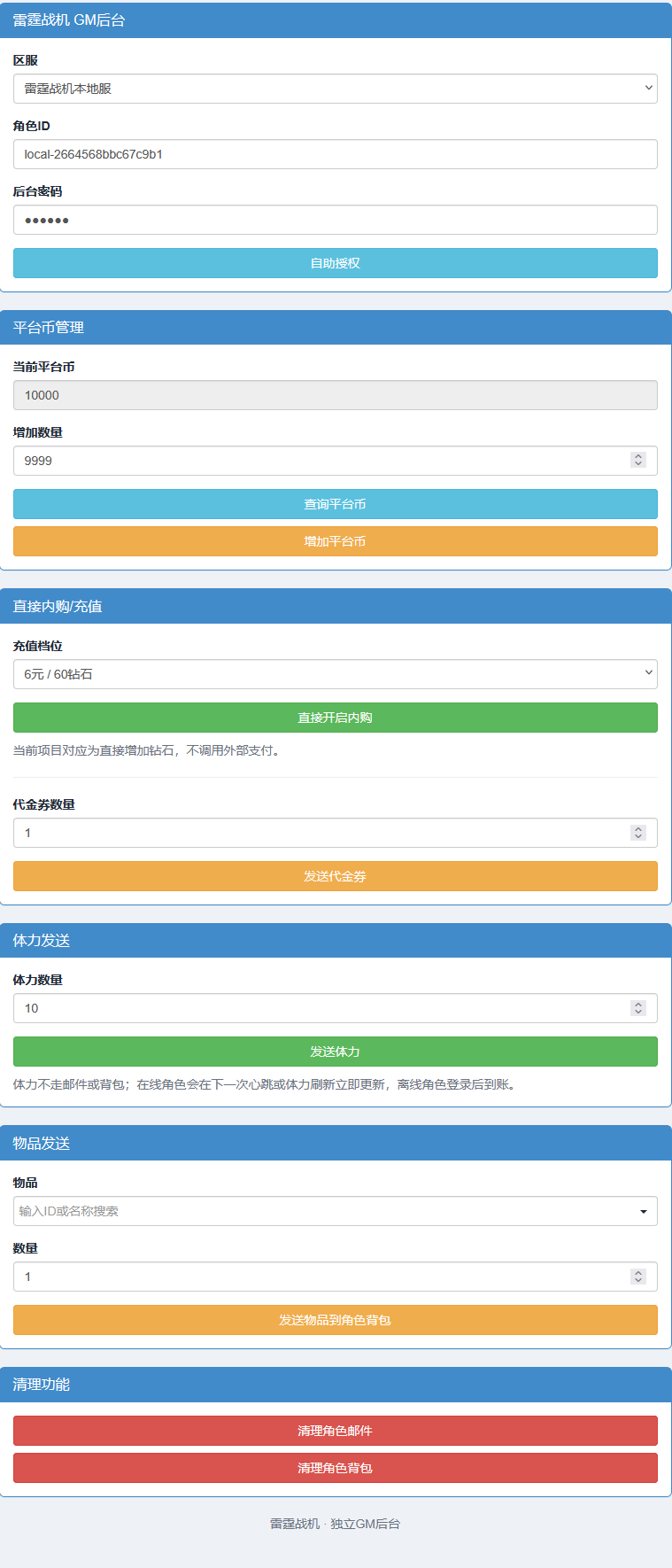Click the 清理功能 panel header
The height and width of the screenshot is (1568, 672).
pyautogui.click(x=336, y=1385)
